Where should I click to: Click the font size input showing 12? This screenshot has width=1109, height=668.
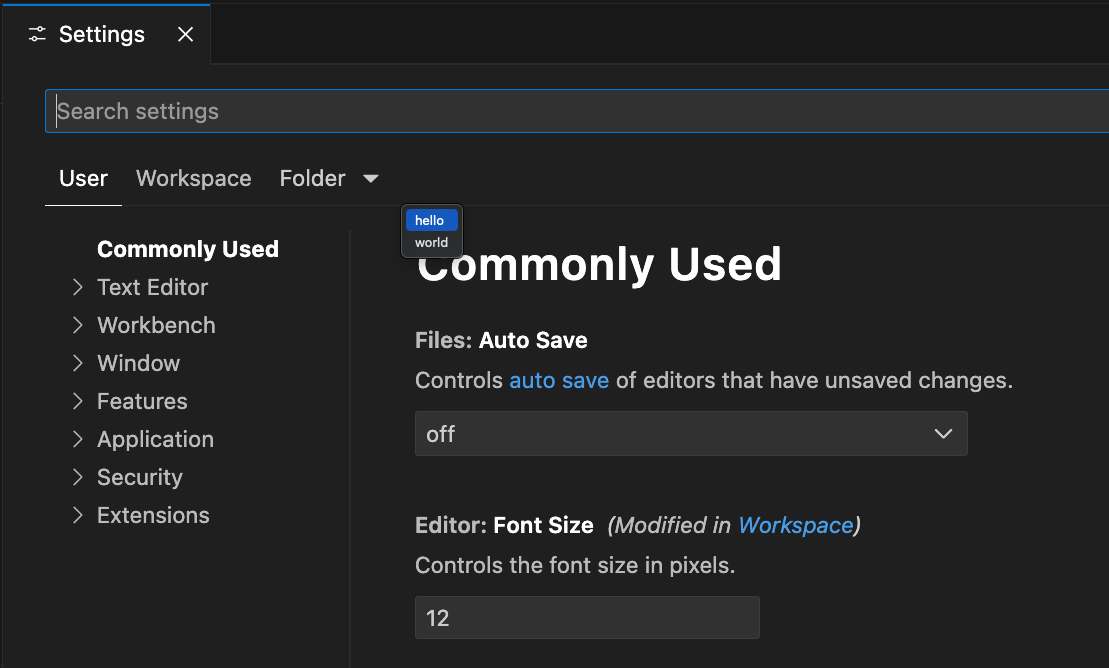[x=586, y=617]
